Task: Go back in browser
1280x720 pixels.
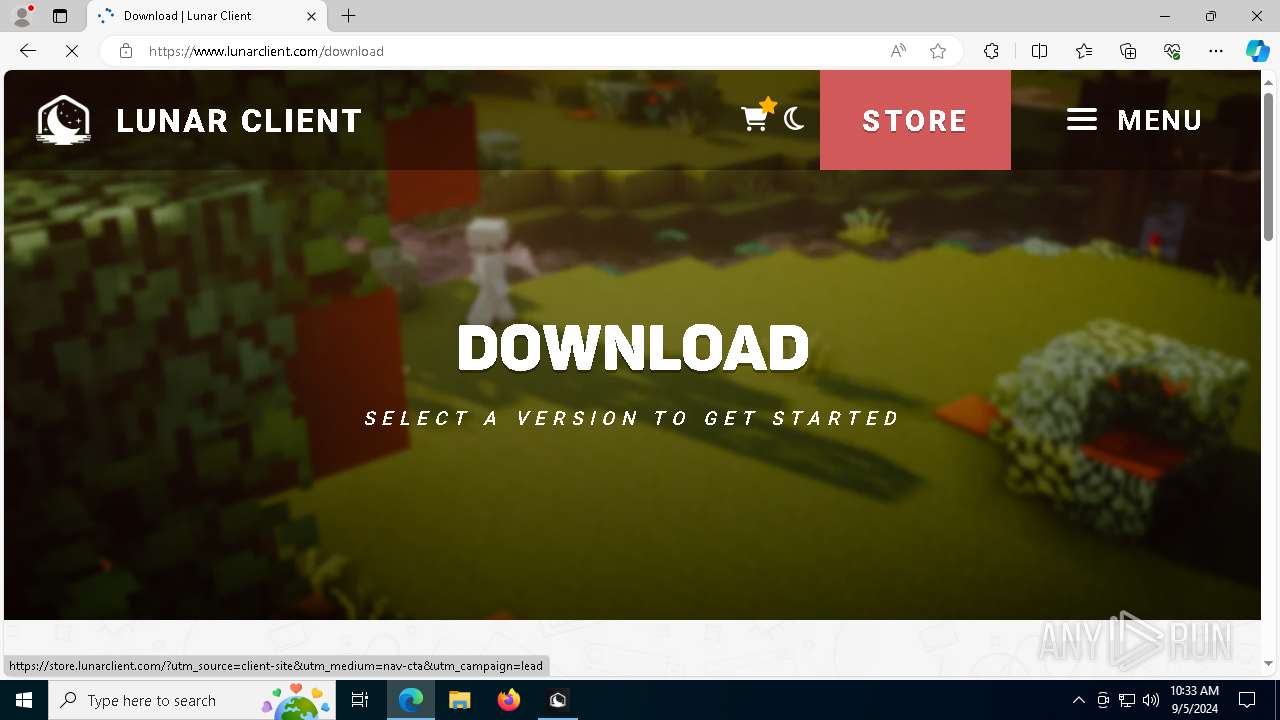Action: click(x=28, y=51)
